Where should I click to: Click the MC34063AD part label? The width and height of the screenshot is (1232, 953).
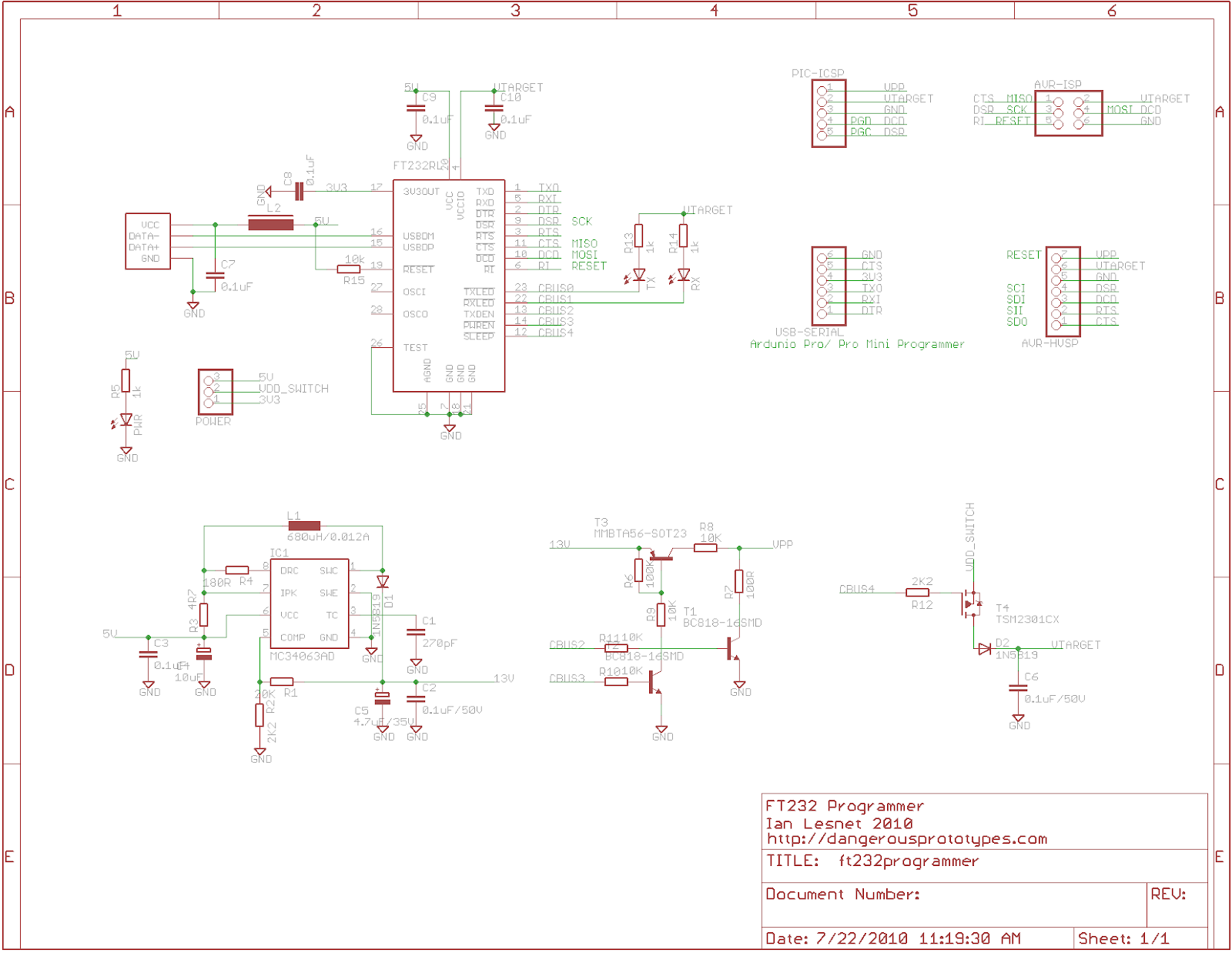[302, 657]
